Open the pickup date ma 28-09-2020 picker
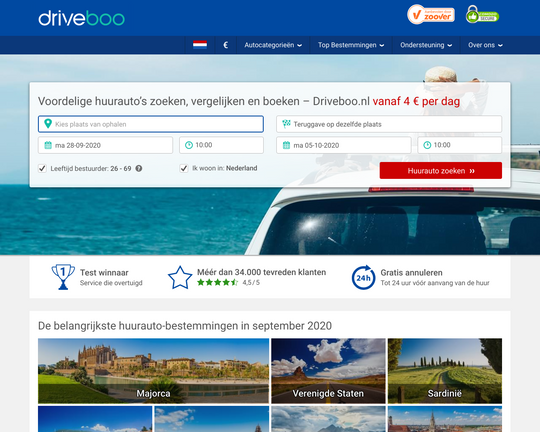This screenshot has height=432, width=540. pyautogui.click(x=105, y=145)
